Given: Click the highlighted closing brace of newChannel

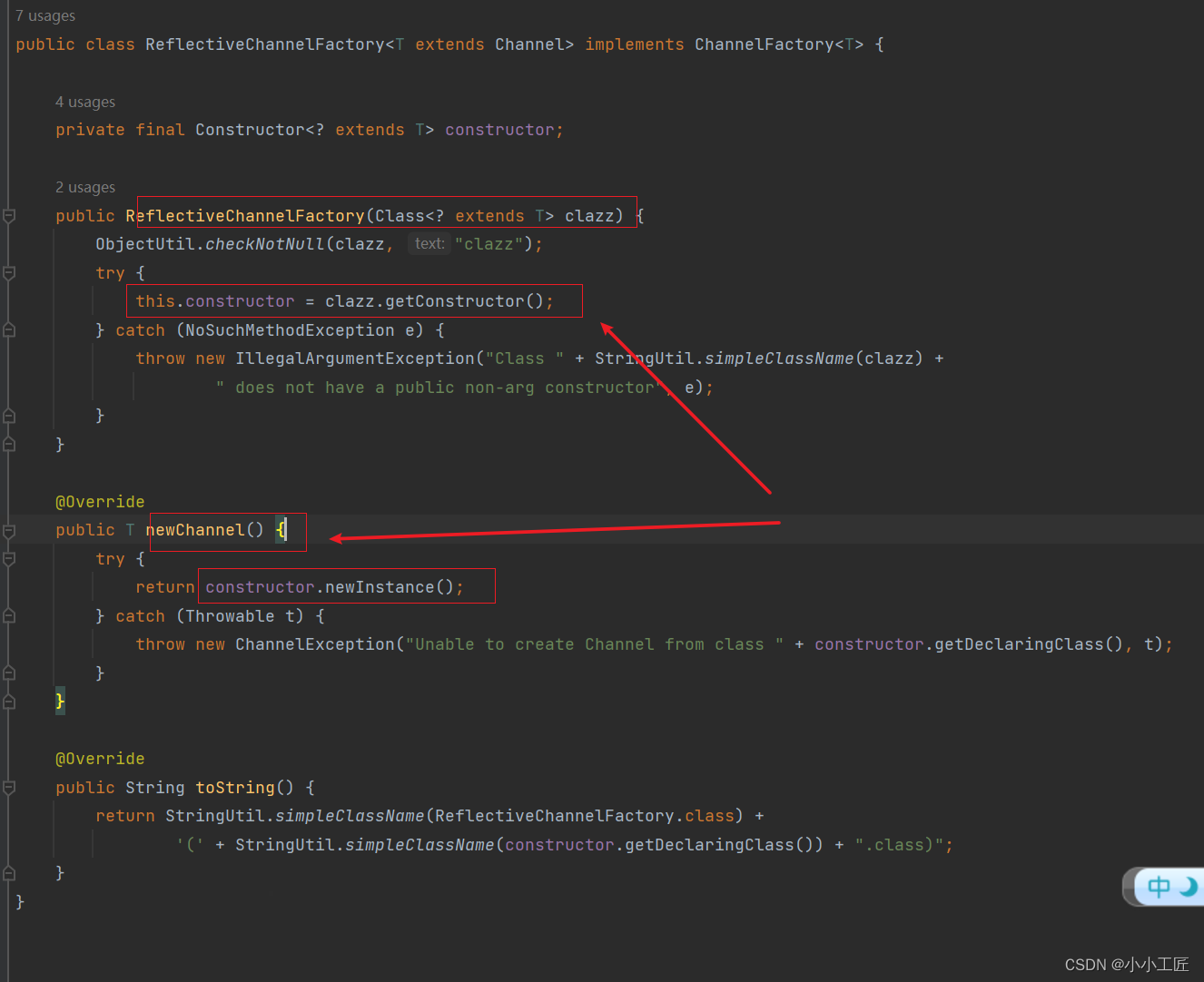Looking at the screenshot, I should tap(60, 701).
